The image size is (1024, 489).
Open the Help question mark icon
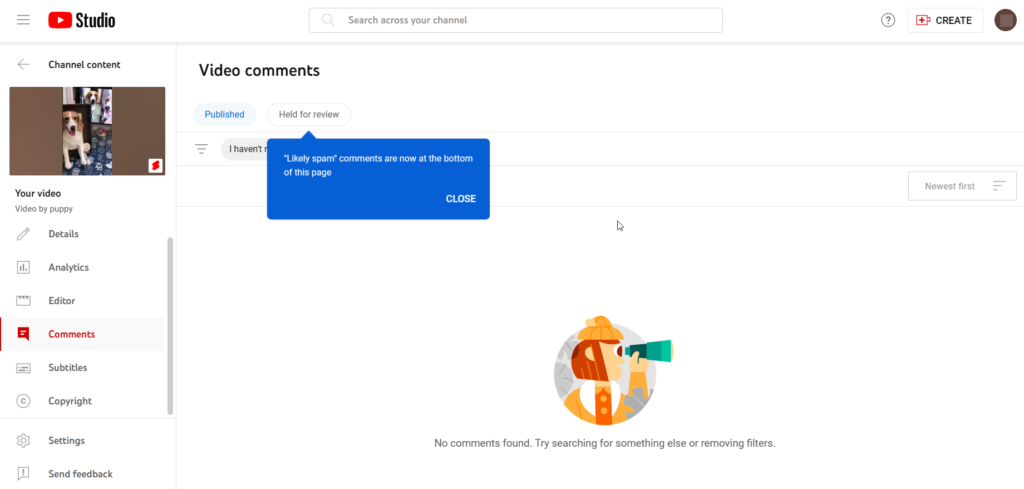click(x=888, y=20)
